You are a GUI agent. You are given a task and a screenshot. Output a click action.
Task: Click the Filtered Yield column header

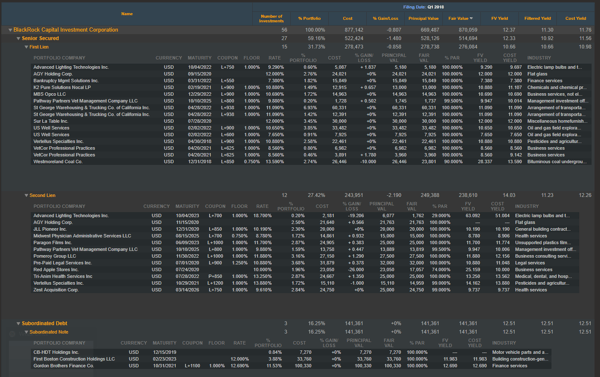[538, 18]
